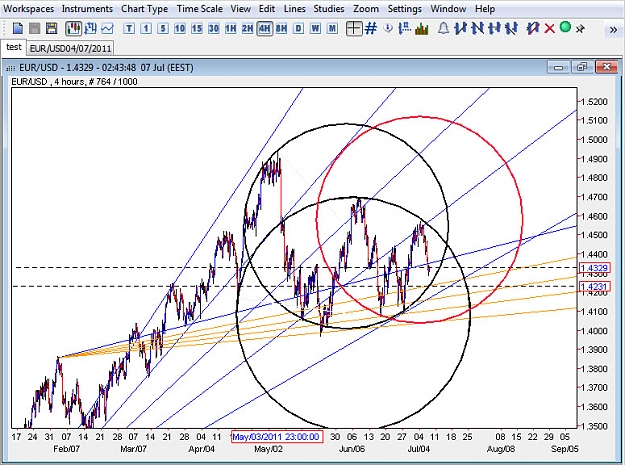Click the pin icon in toolbar

pos(580,29)
